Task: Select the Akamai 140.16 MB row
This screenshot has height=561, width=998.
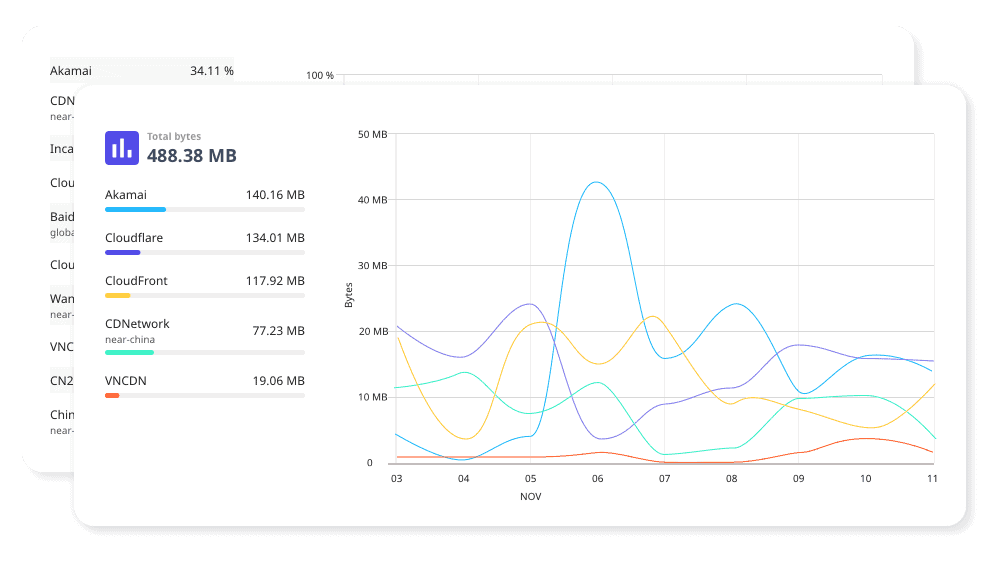Action: point(204,200)
